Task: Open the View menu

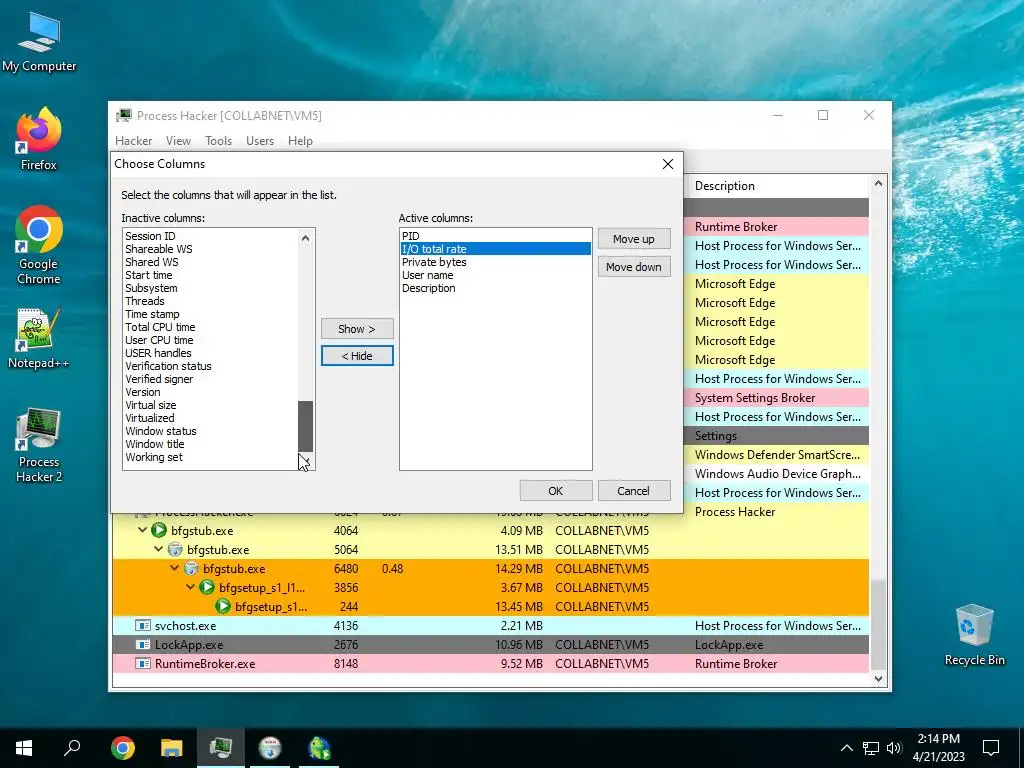Action: (178, 140)
